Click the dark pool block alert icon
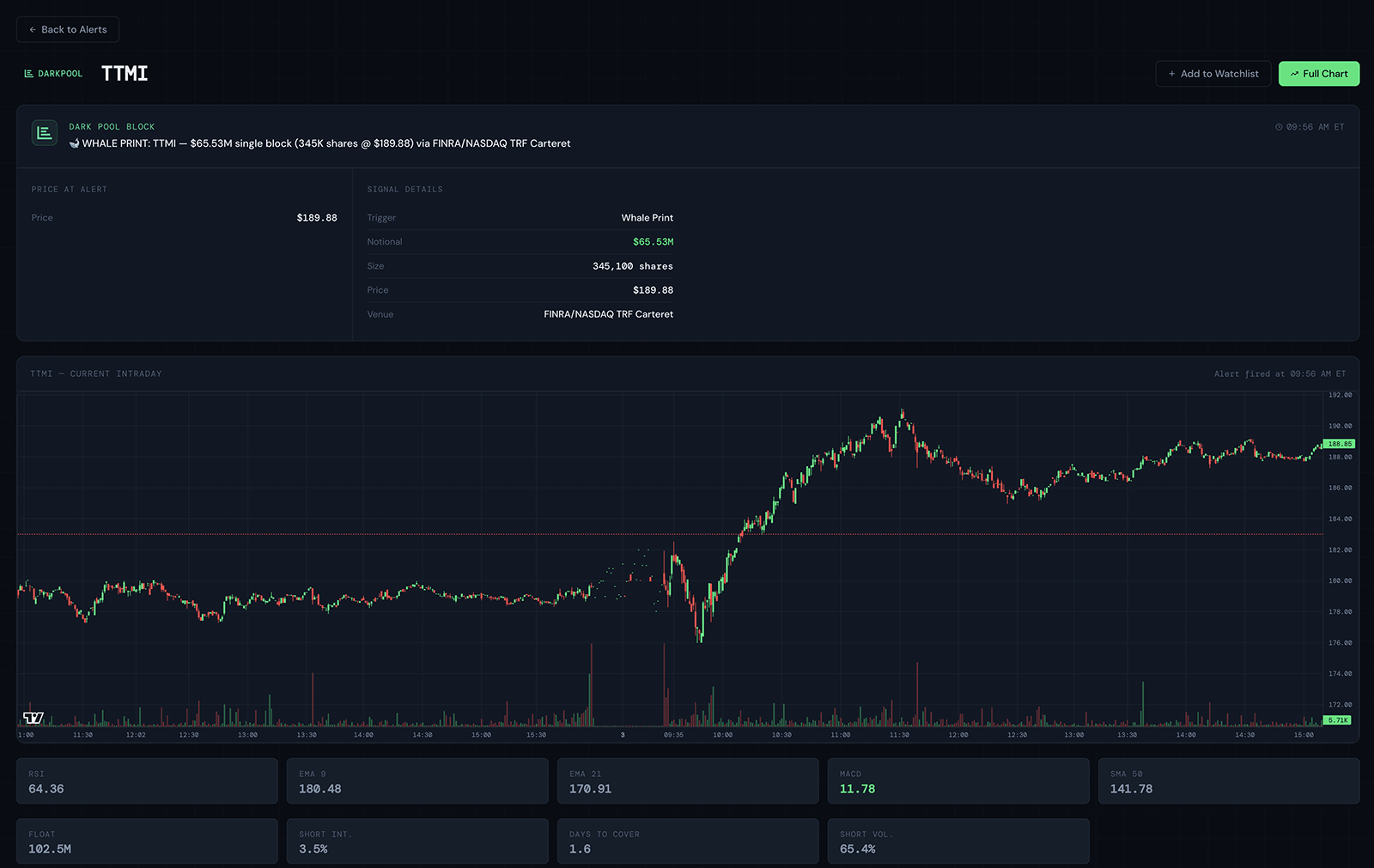1374x868 pixels. [x=45, y=133]
